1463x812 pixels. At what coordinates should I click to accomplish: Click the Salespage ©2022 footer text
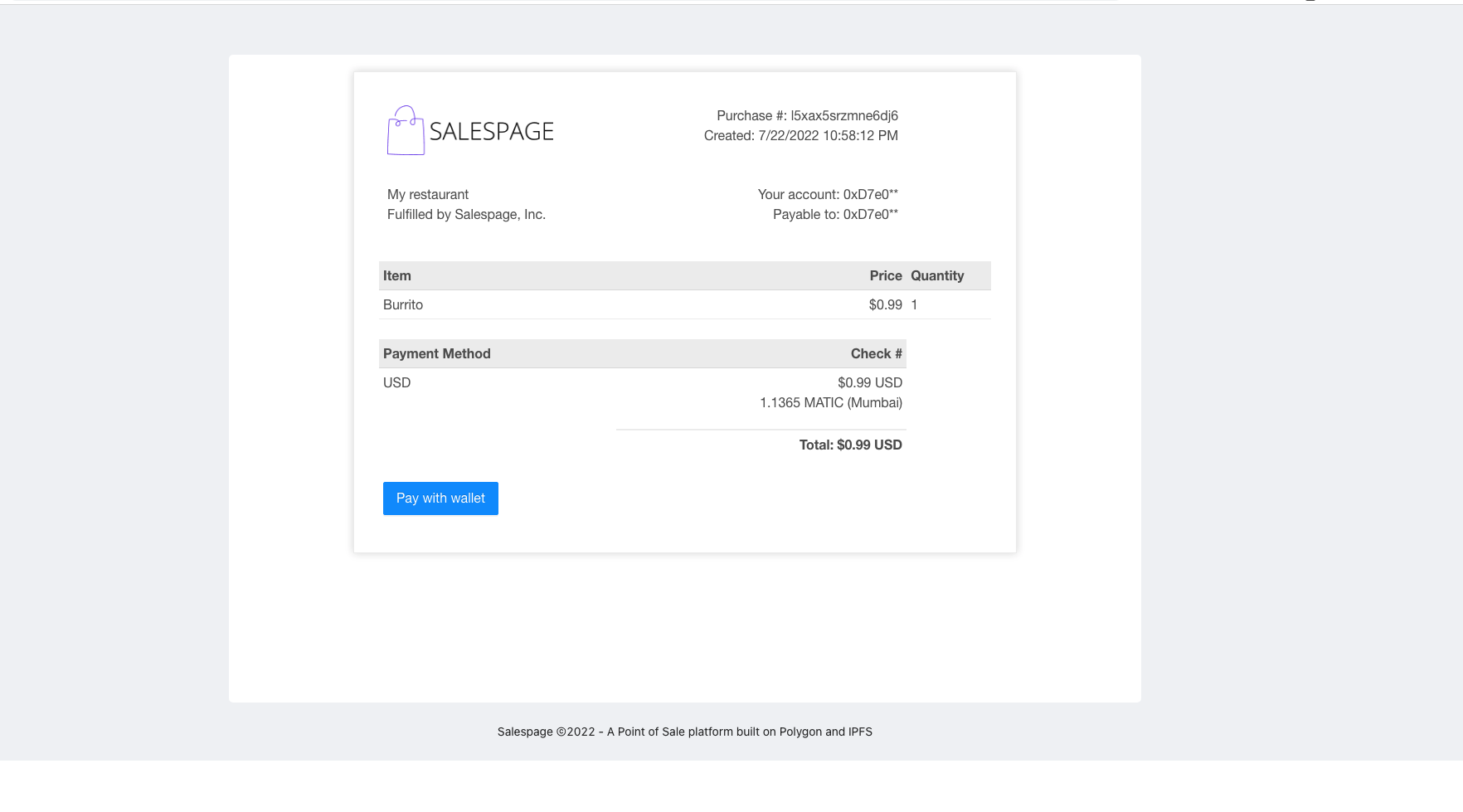(685, 732)
